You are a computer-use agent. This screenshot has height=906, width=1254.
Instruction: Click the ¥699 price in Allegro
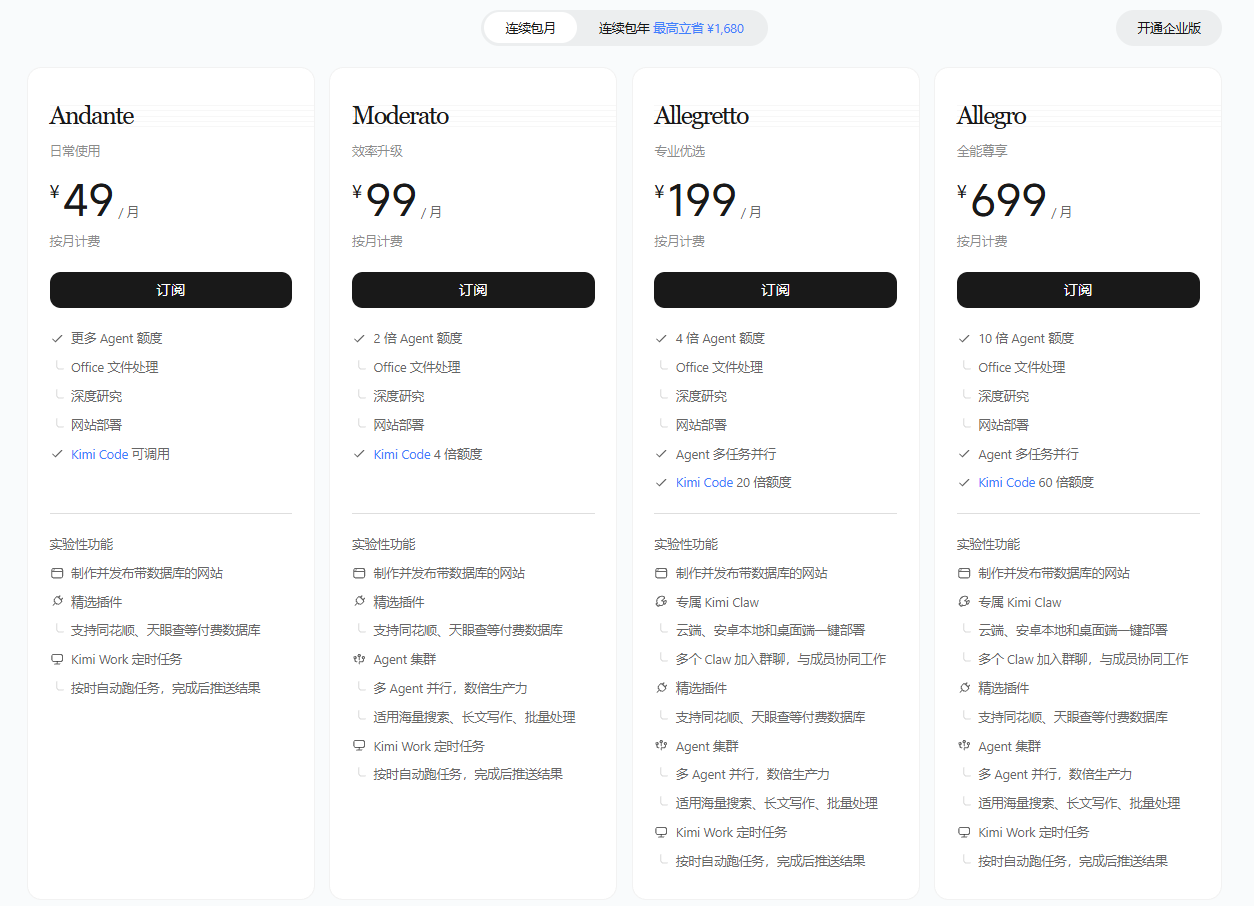coord(1002,201)
